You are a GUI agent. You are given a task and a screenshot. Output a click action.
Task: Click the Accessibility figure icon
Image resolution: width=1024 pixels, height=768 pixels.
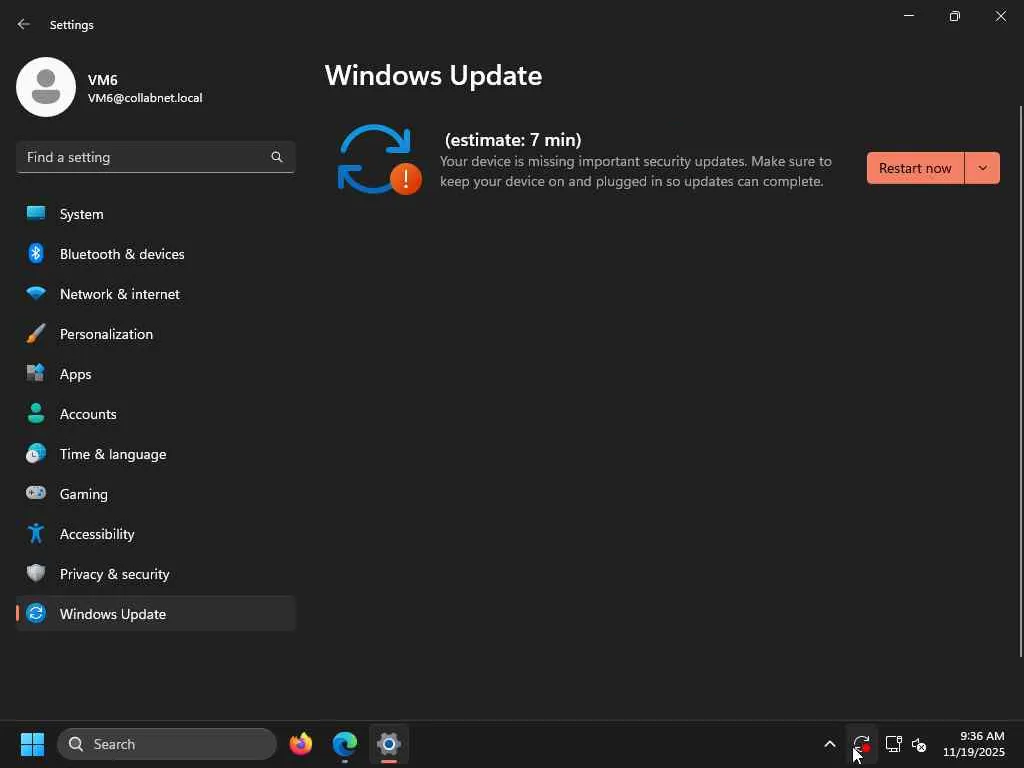[36, 534]
